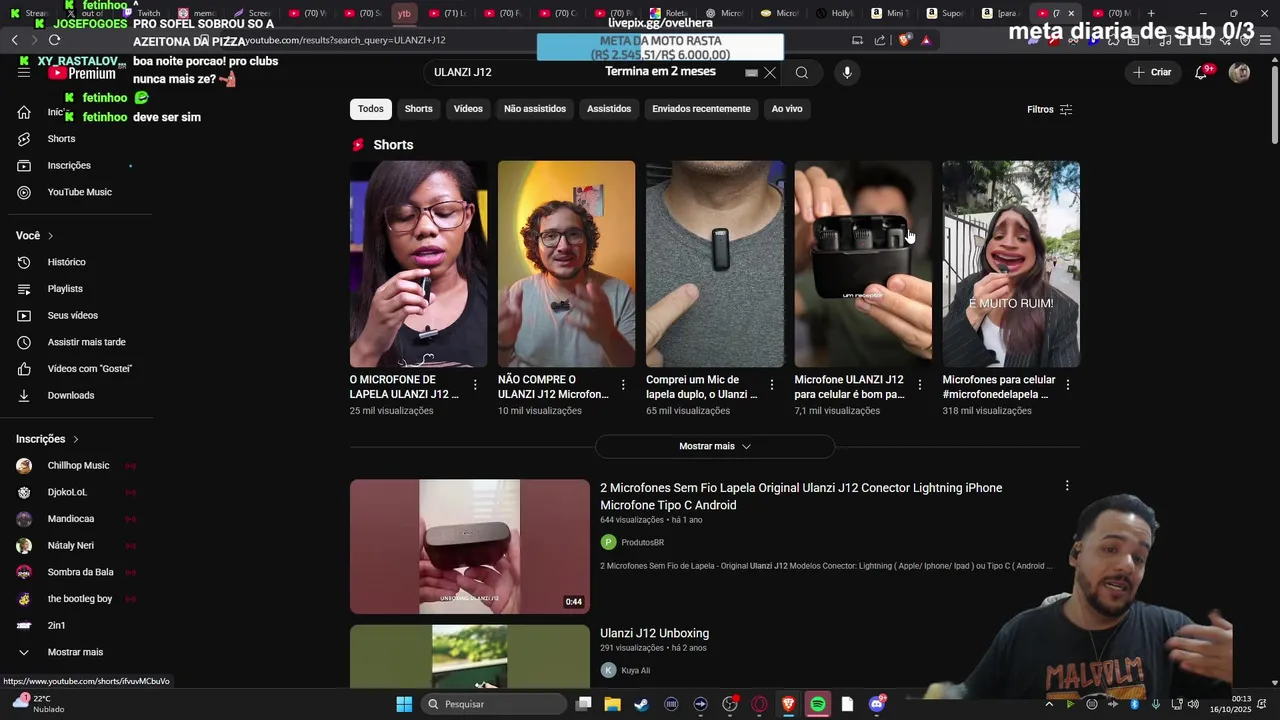Select the Vídeos filter chip

click(468, 109)
